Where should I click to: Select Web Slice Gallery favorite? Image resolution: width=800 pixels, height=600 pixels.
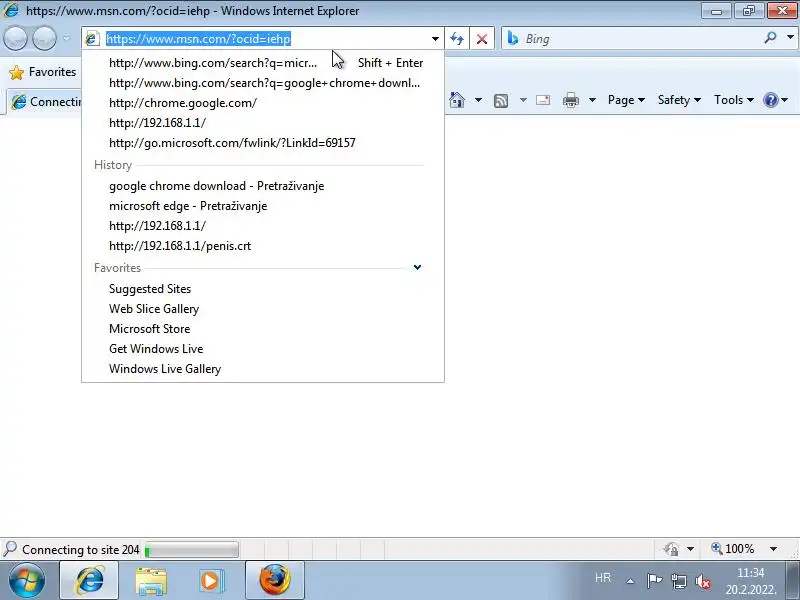click(x=263, y=309)
